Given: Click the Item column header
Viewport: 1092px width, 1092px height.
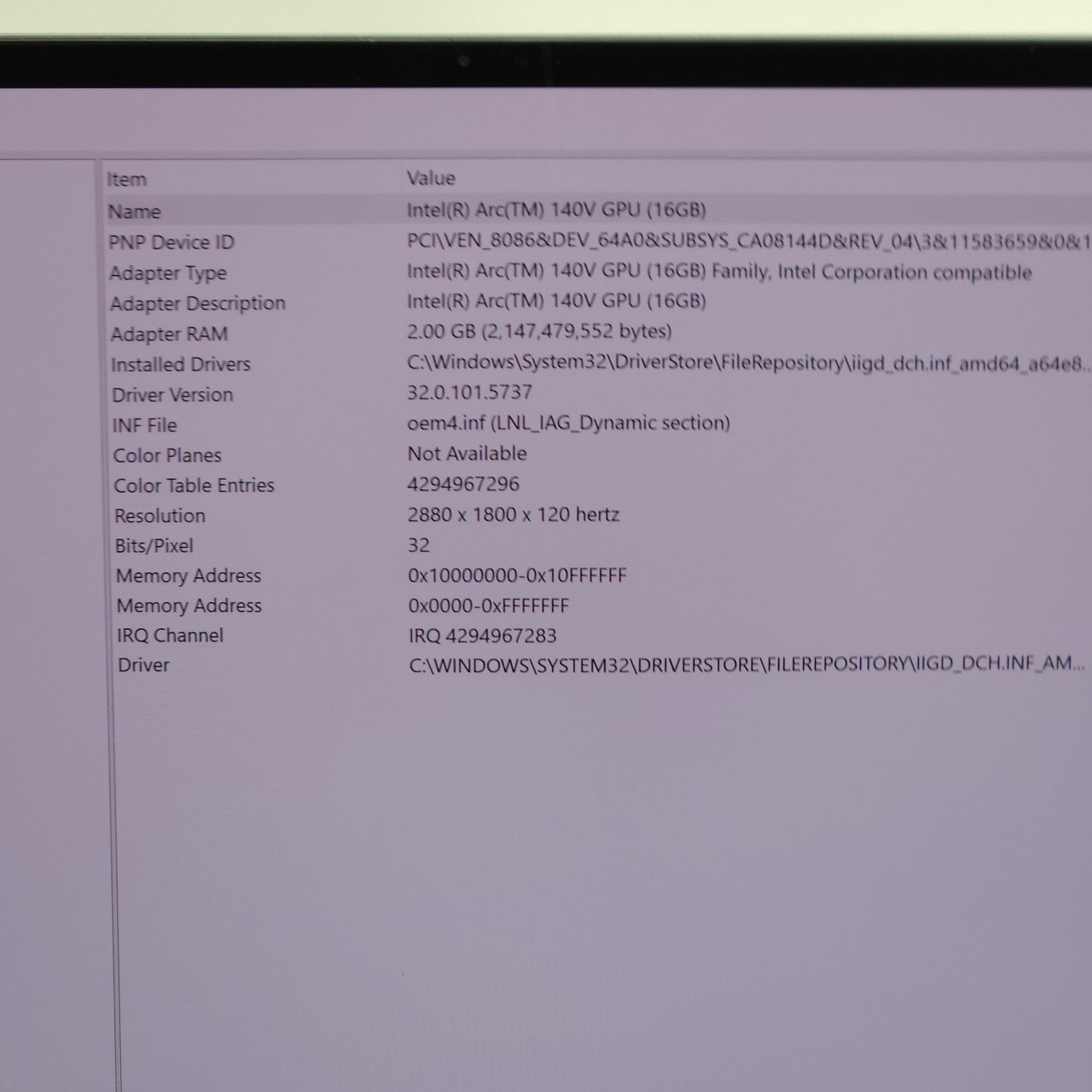Looking at the screenshot, I should pos(127,180).
